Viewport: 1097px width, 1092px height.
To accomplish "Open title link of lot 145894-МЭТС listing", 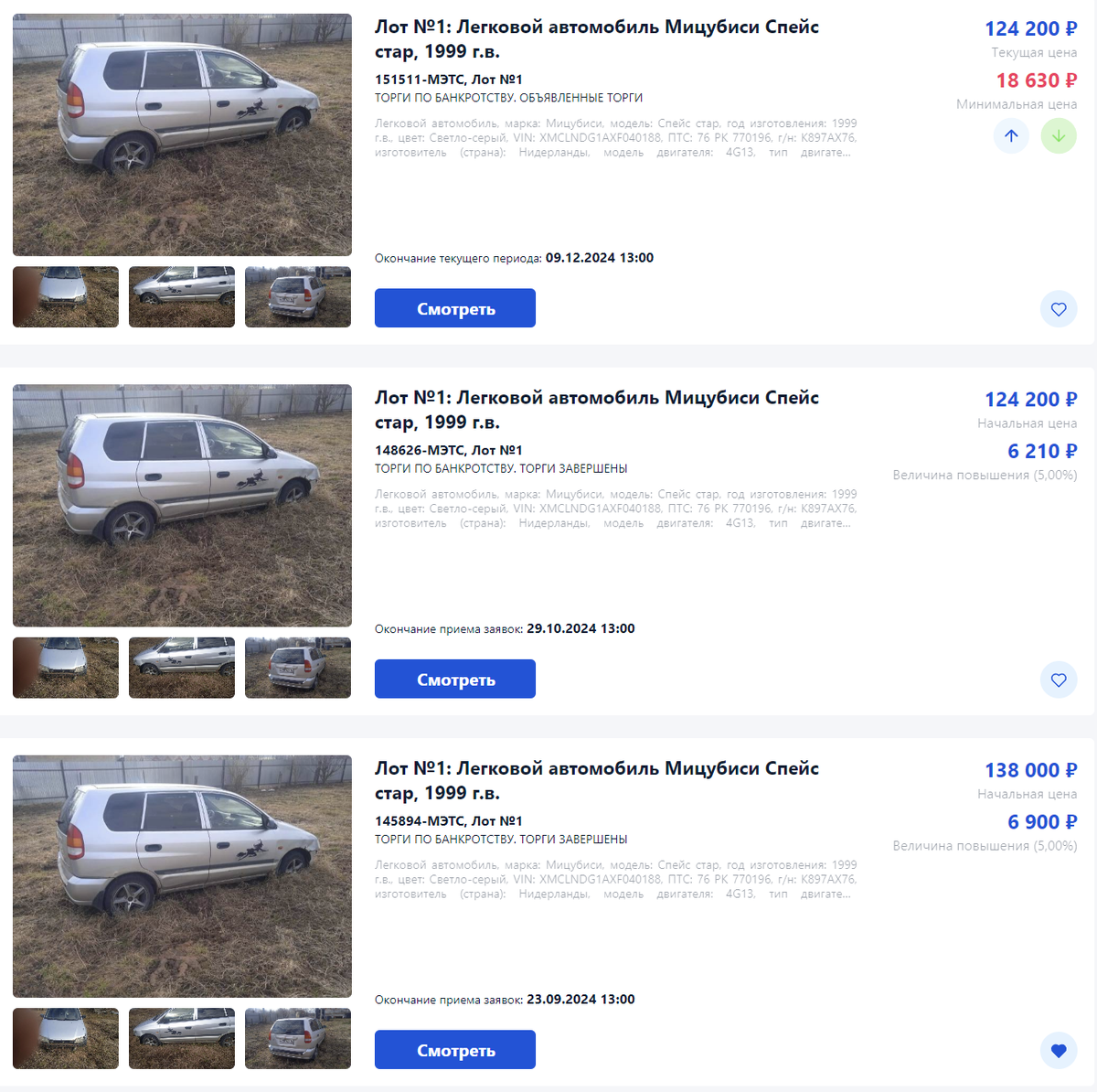I will [597, 780].
